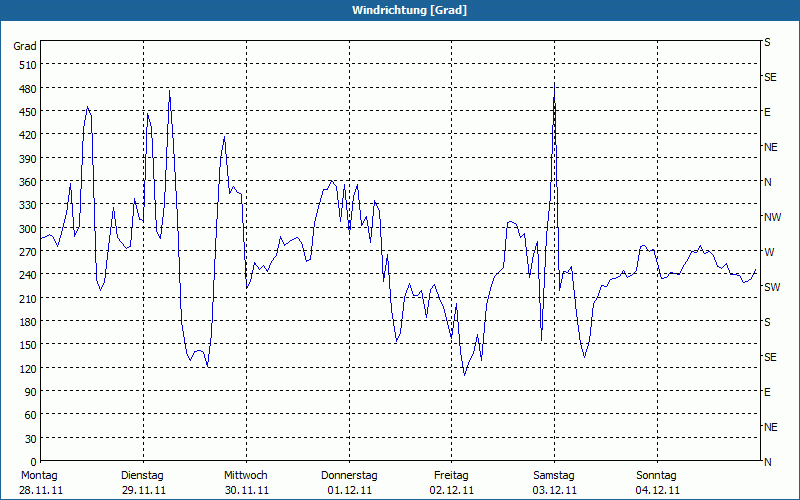Screen dimensions: 800x500
Task: Click the date 30.11.11
Action: click(247, 491)
